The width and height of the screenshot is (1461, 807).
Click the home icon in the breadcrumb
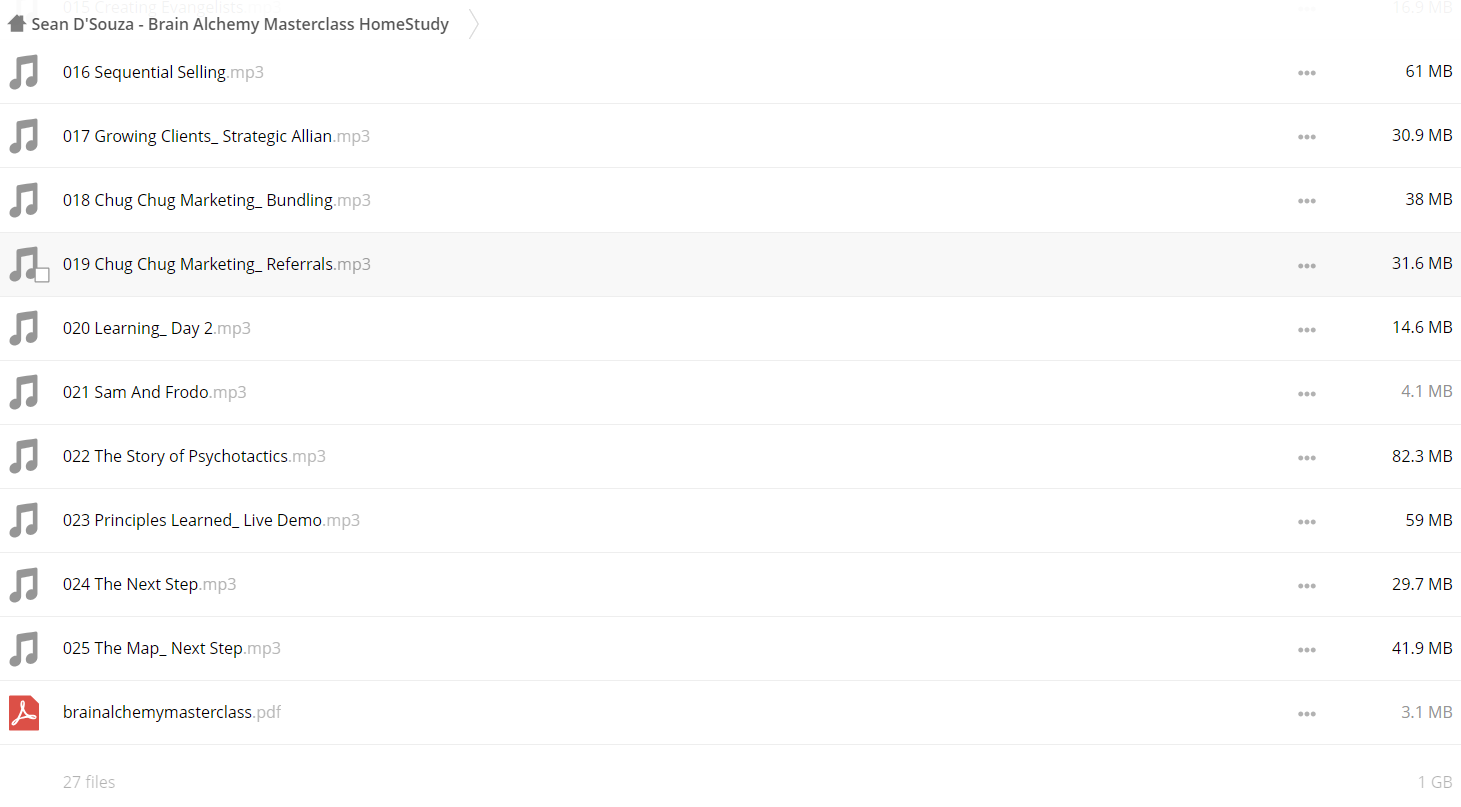(x=16, y=23)
